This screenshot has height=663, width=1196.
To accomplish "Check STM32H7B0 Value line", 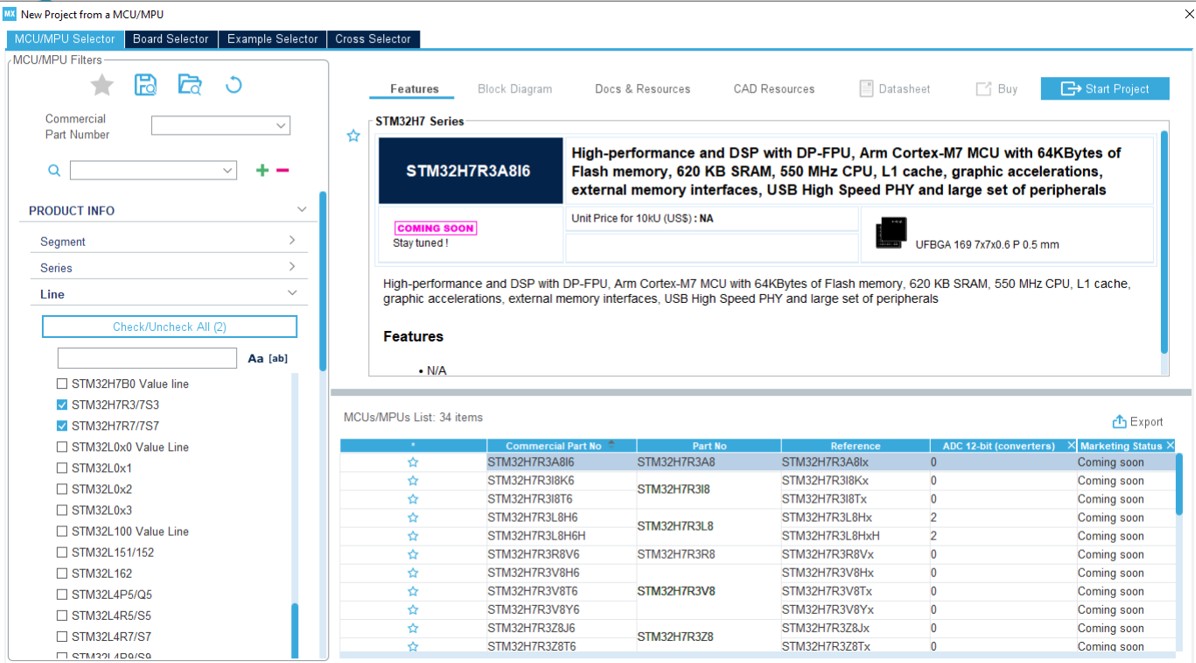I will tap(62, 384).
